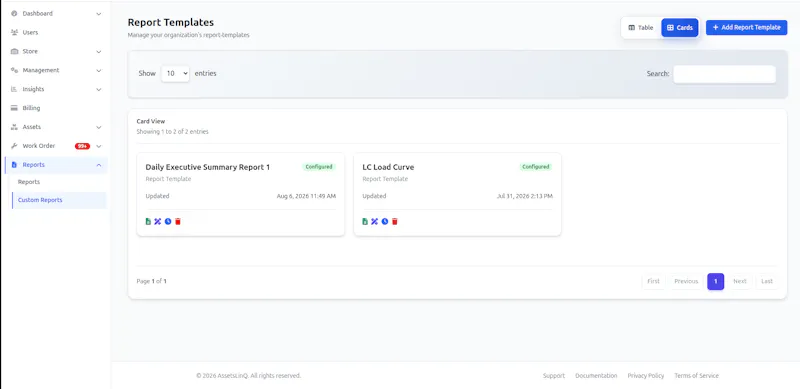The image size is (800, 389).
Task: Collapse the Reports menu chevron
Action: [98, 165]
